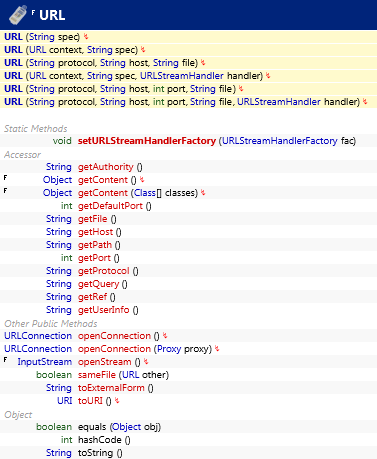Click the hashCode method entry
This screenshot has width=377, height=459.
[x=100, y=440]
